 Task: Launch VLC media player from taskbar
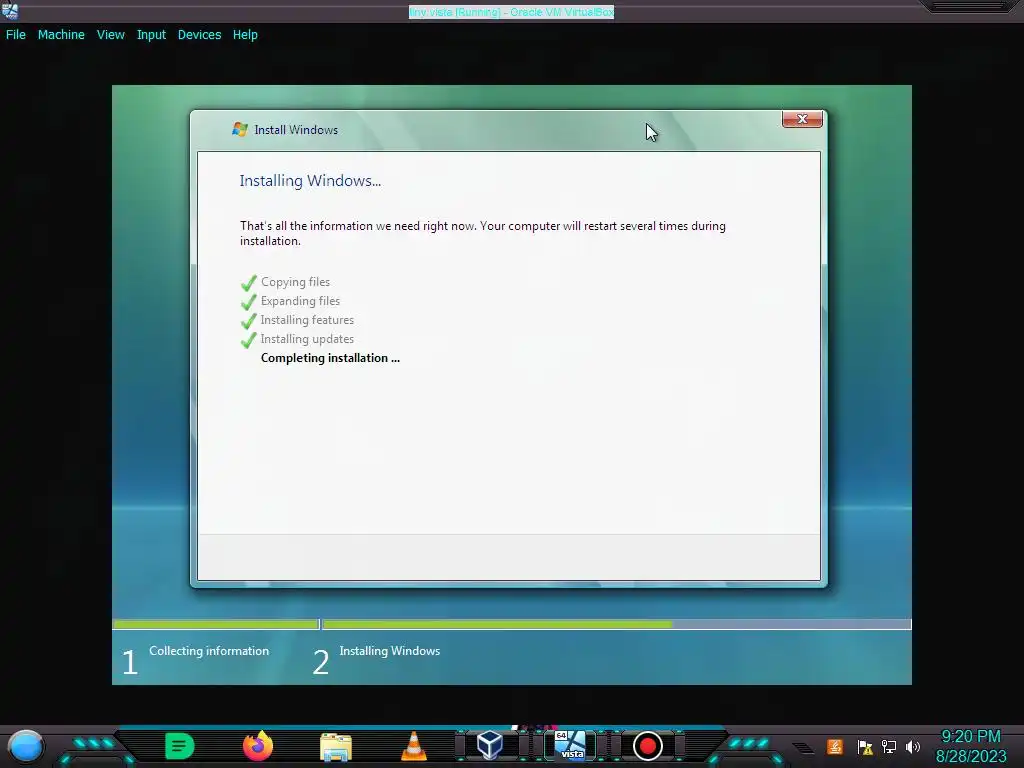[x=413, y=746]
